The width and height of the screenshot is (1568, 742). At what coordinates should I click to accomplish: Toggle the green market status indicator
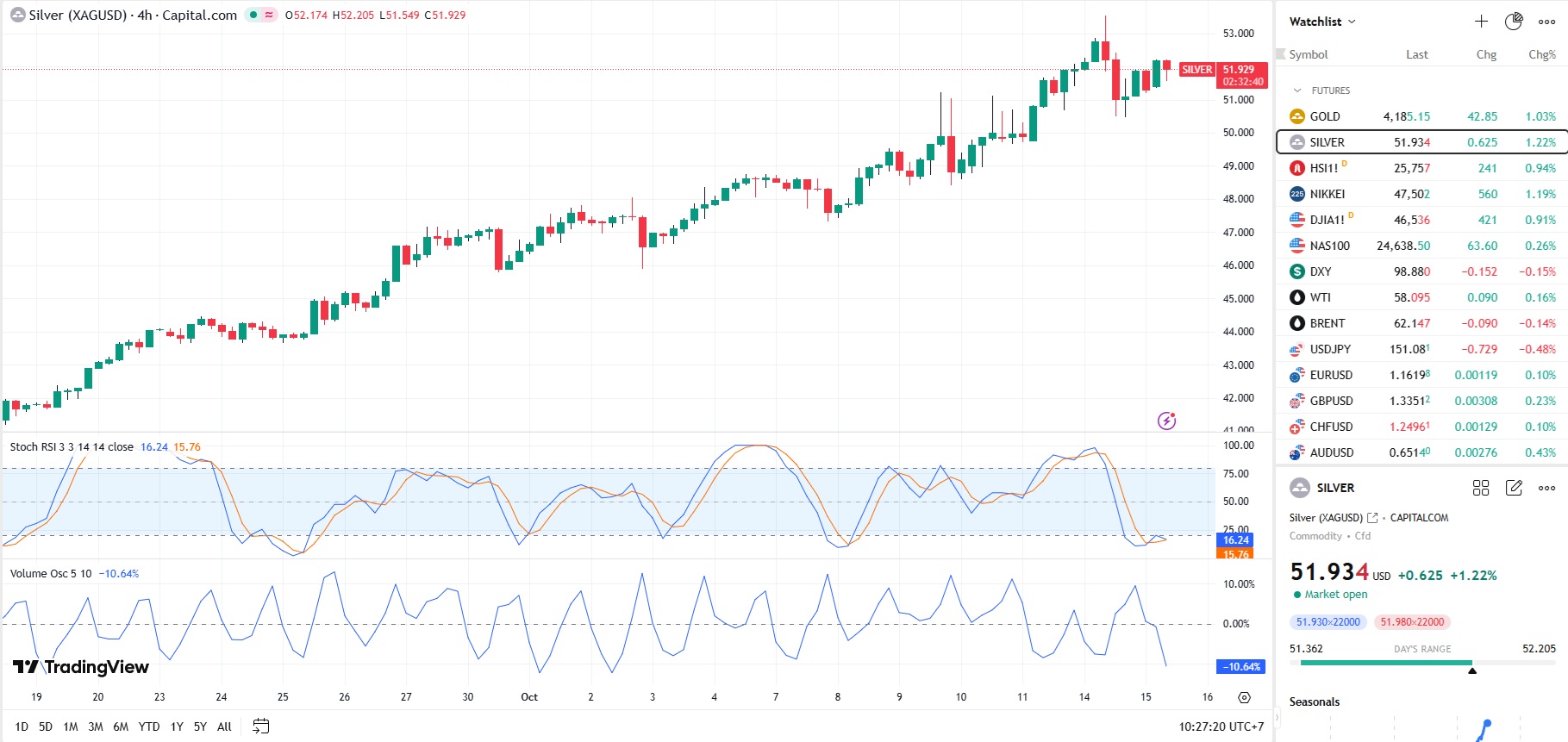pos(253,15)
